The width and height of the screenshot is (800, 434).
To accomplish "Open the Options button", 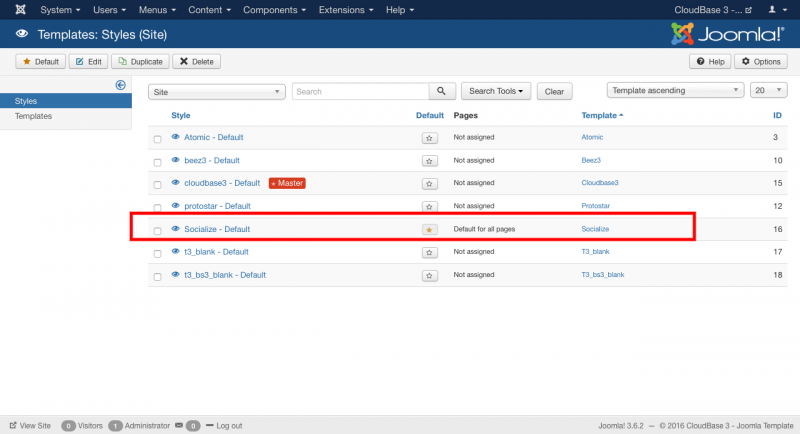I will pos(761,61).
